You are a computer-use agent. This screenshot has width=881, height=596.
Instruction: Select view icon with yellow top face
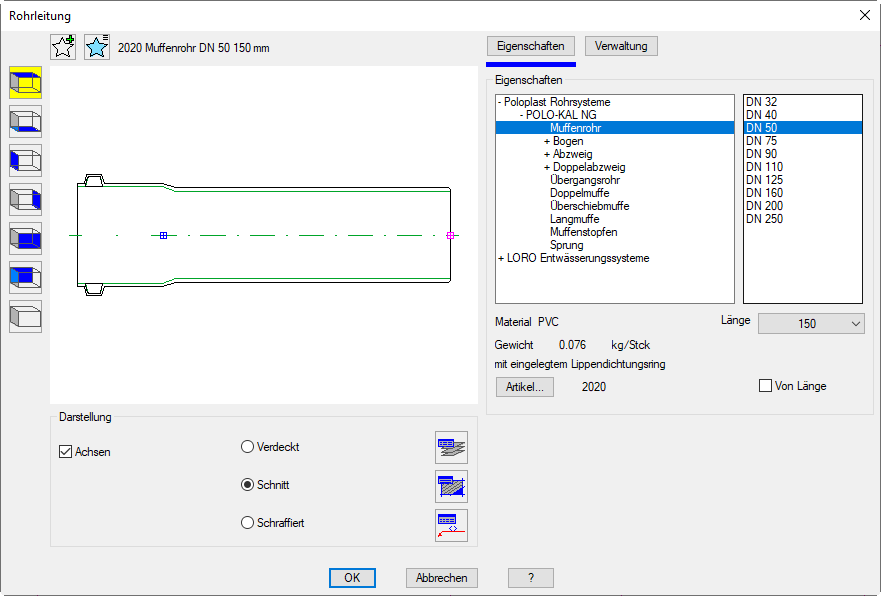25,83
